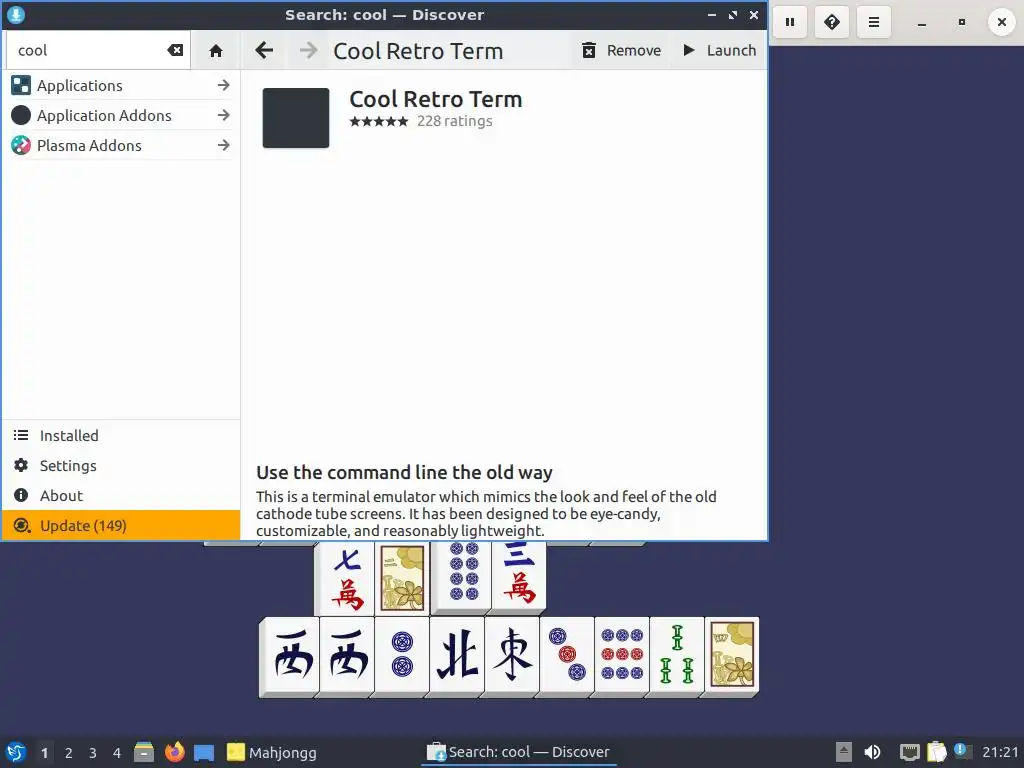Viewport: 1024px width, 768px height.
Task: Open file manager from panel
Action: [144, 752]
